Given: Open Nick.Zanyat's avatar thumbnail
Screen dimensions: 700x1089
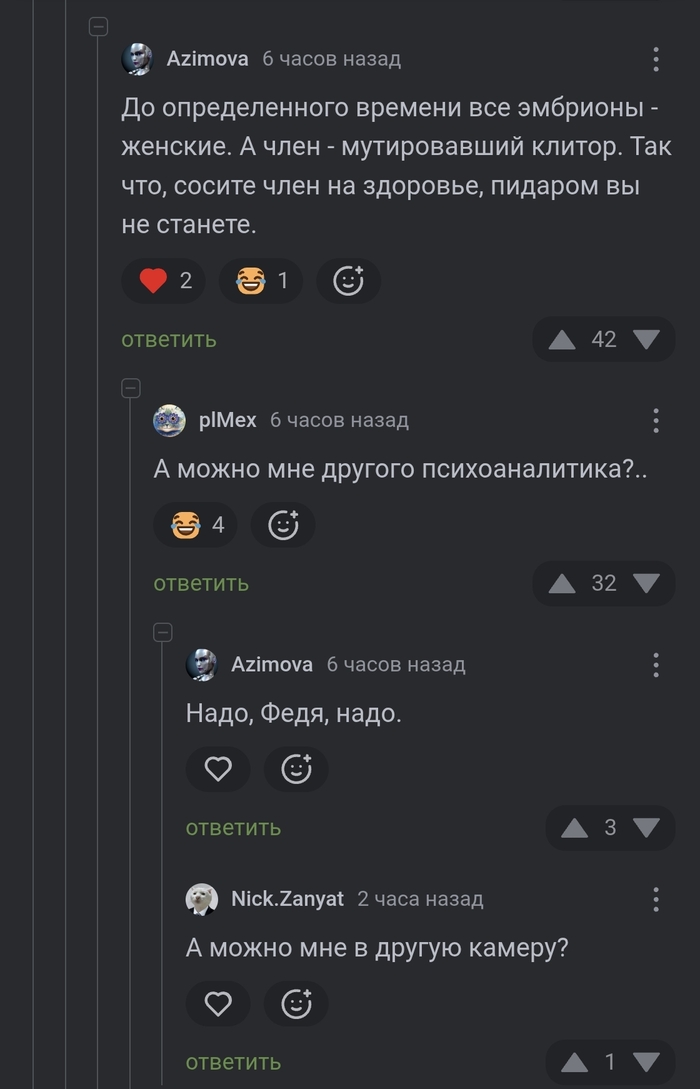Looking at the screenshot, I should click(202, 899).
